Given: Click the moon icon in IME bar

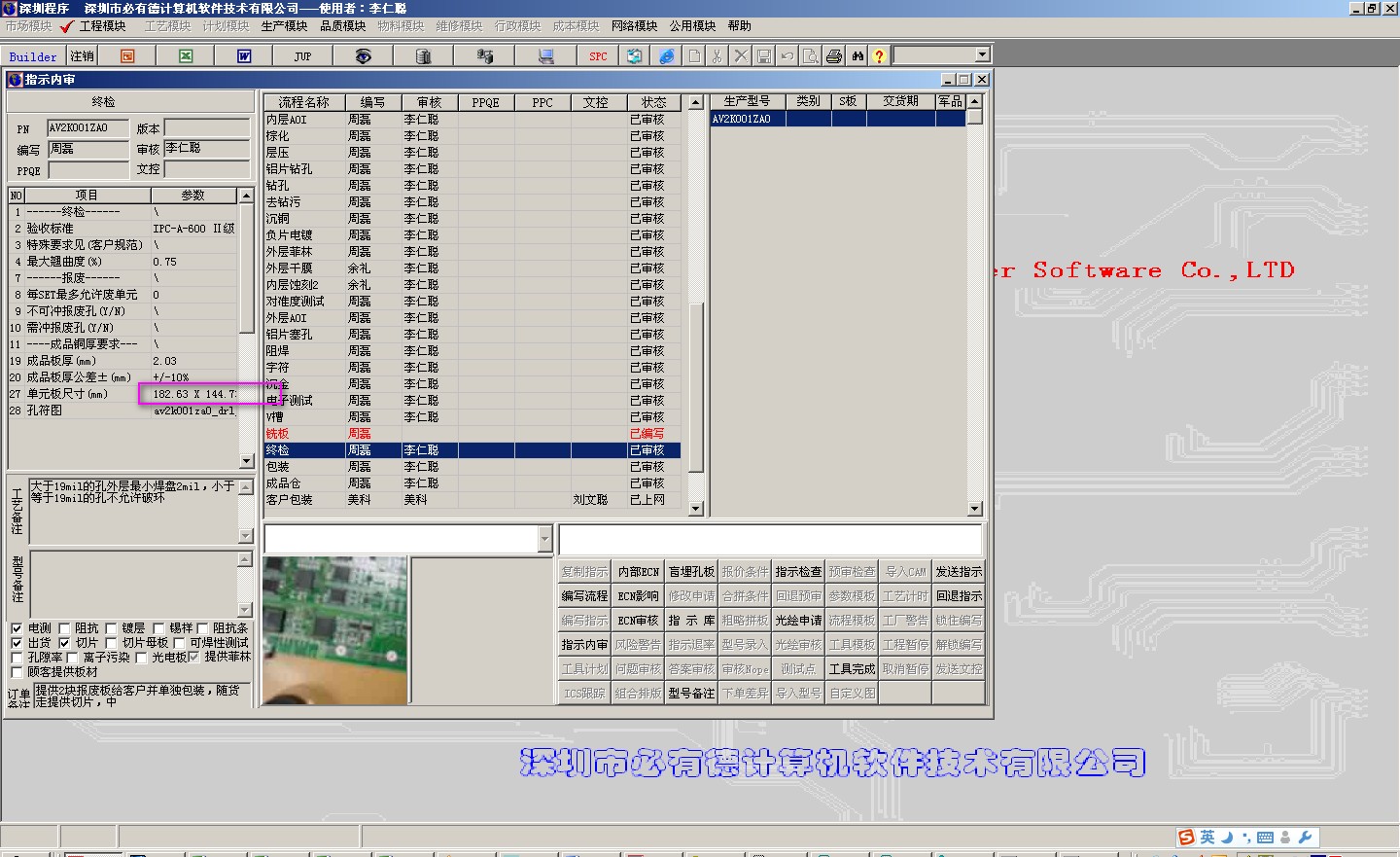Looking at the screenshot, I should pyautogui.click(x=1227, y=838).
